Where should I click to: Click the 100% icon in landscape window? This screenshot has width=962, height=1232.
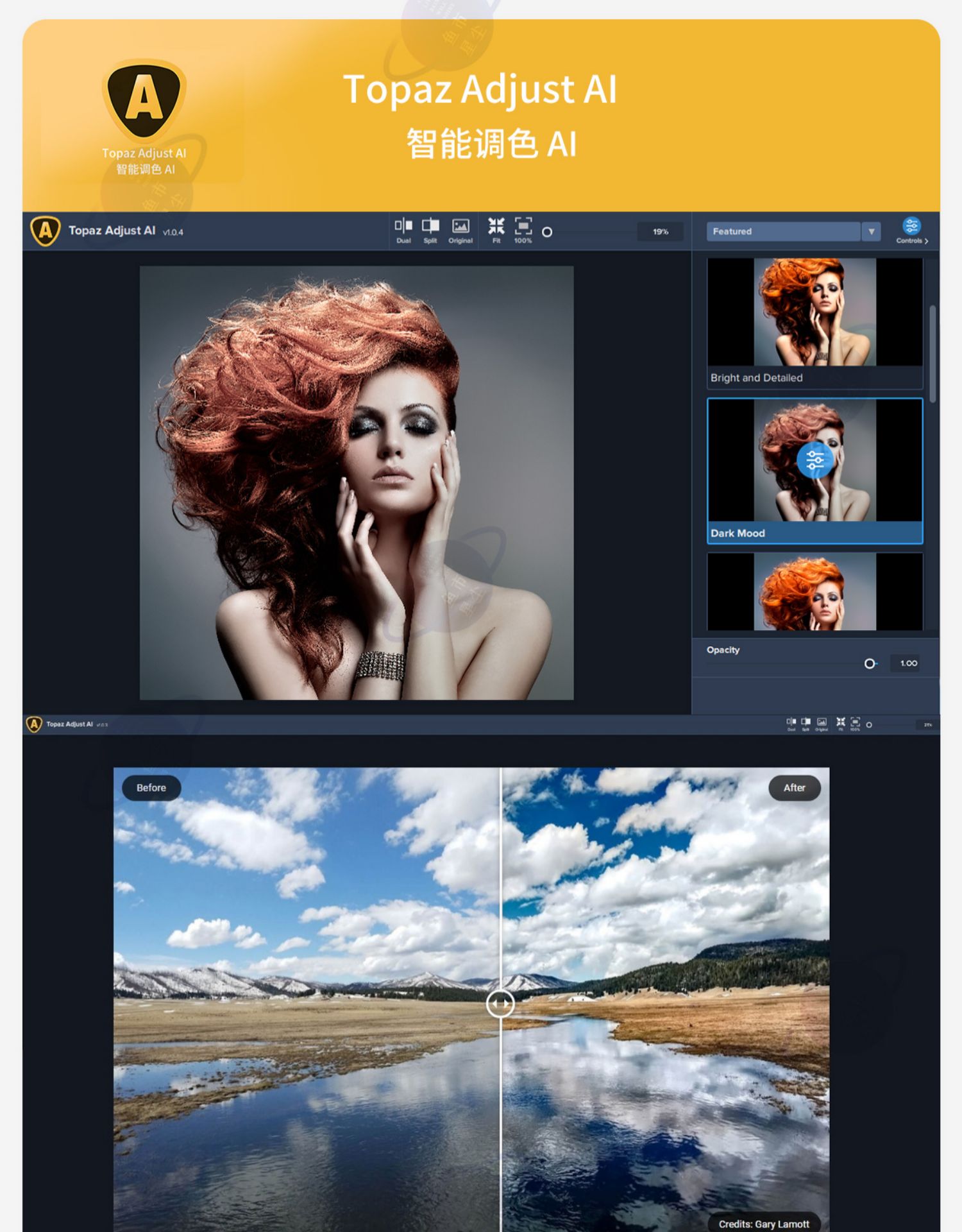855,724
